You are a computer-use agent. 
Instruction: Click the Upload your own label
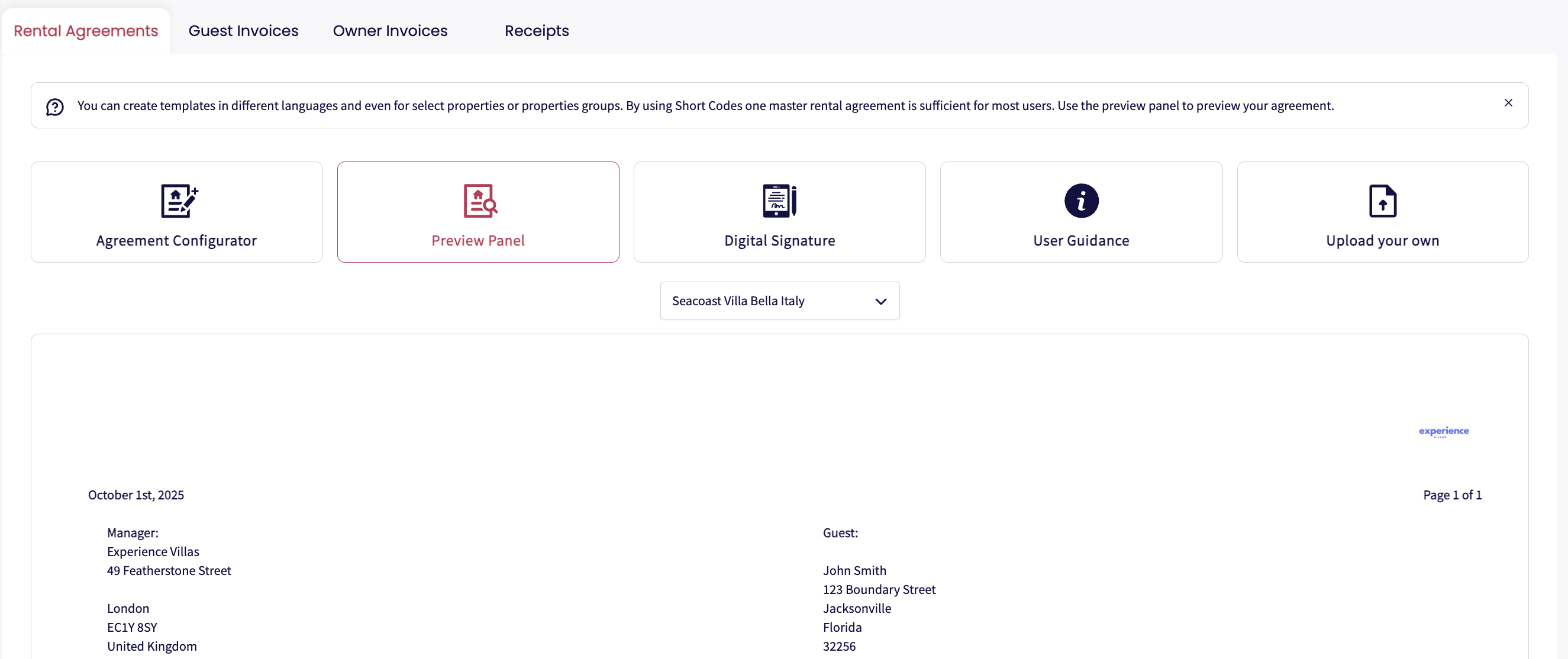(1382, 241)
